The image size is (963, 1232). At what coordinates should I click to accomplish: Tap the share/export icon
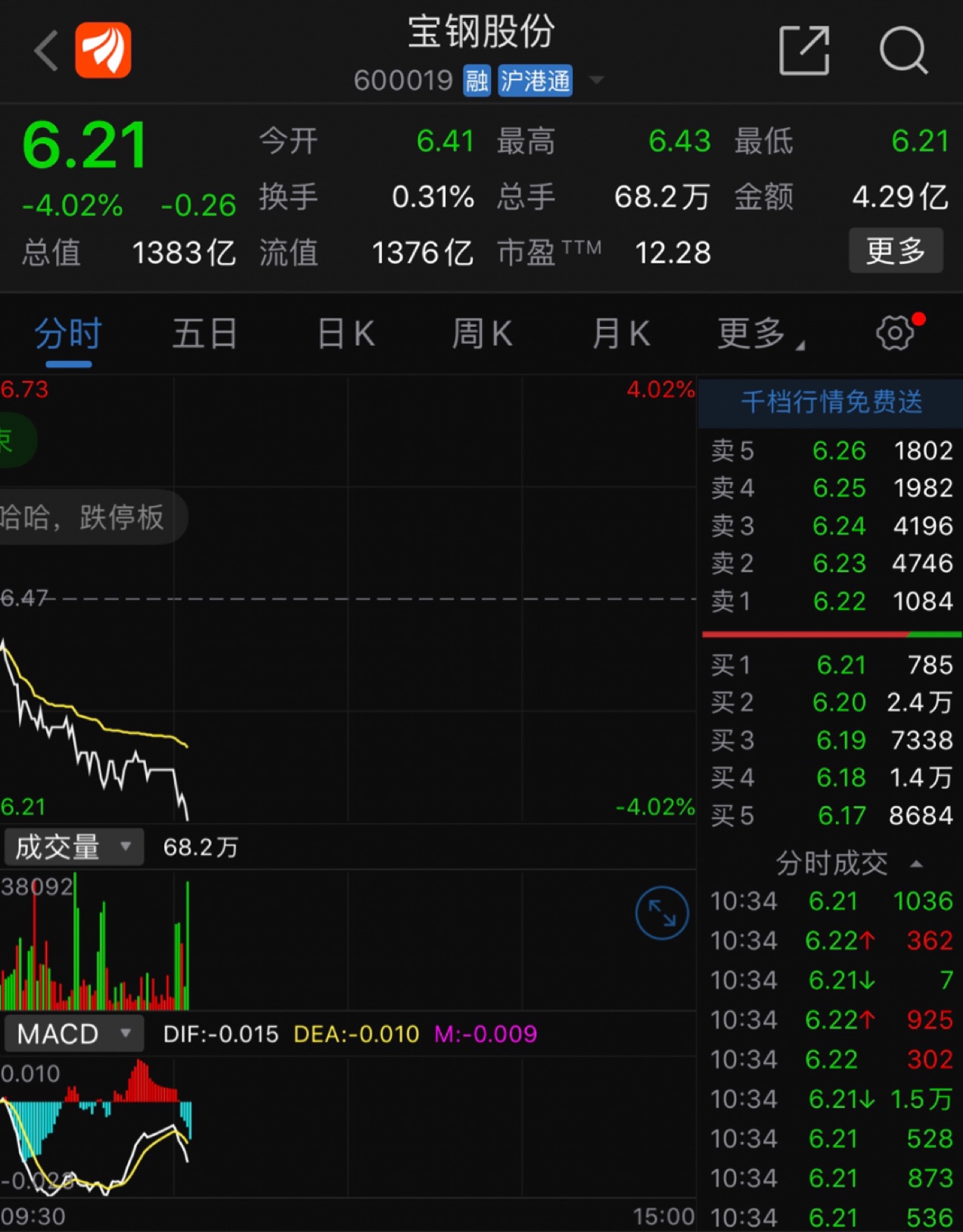(804, 50)
